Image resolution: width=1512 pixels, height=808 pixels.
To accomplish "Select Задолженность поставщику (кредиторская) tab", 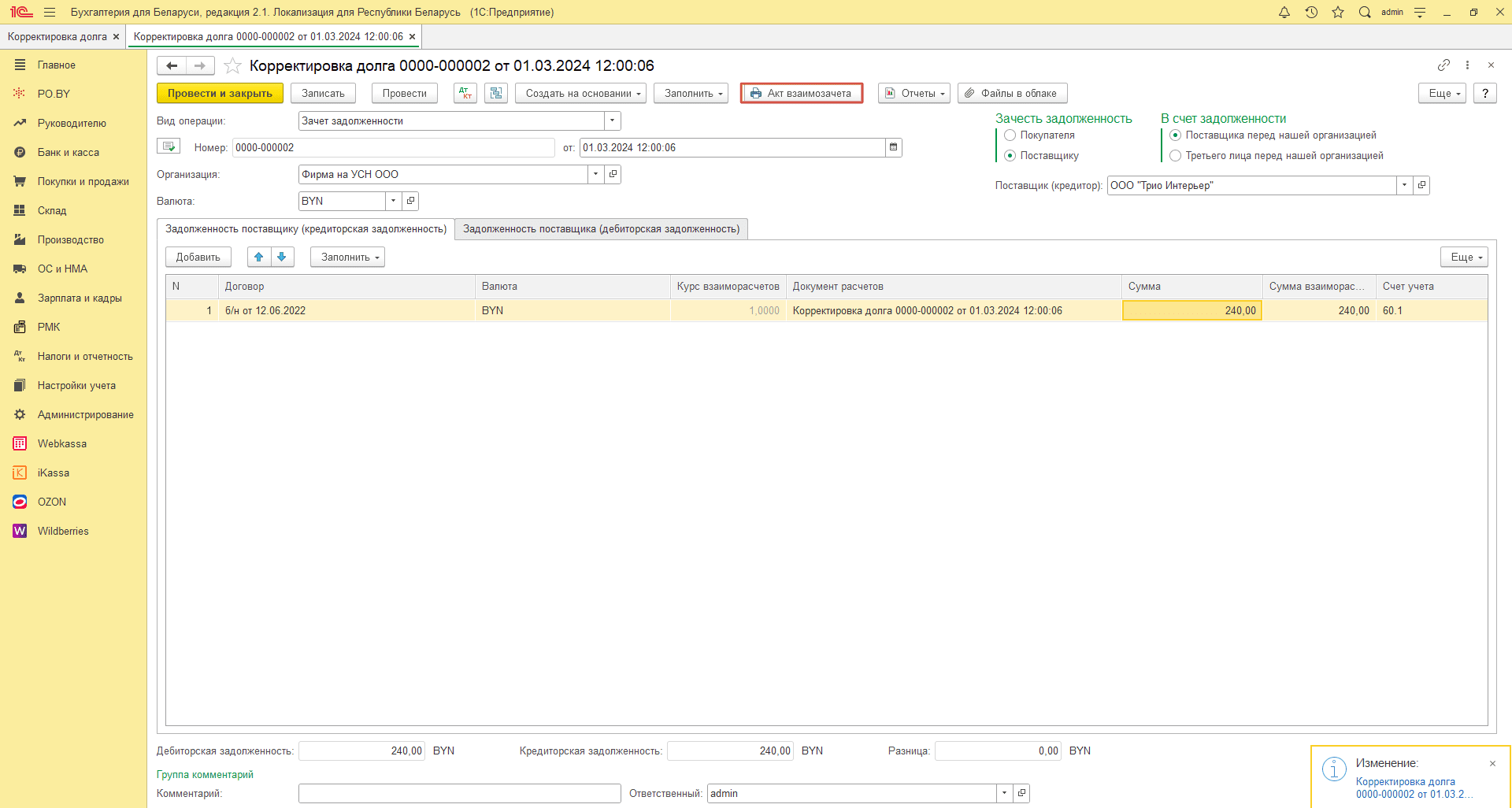I will (x=306, y=229).
